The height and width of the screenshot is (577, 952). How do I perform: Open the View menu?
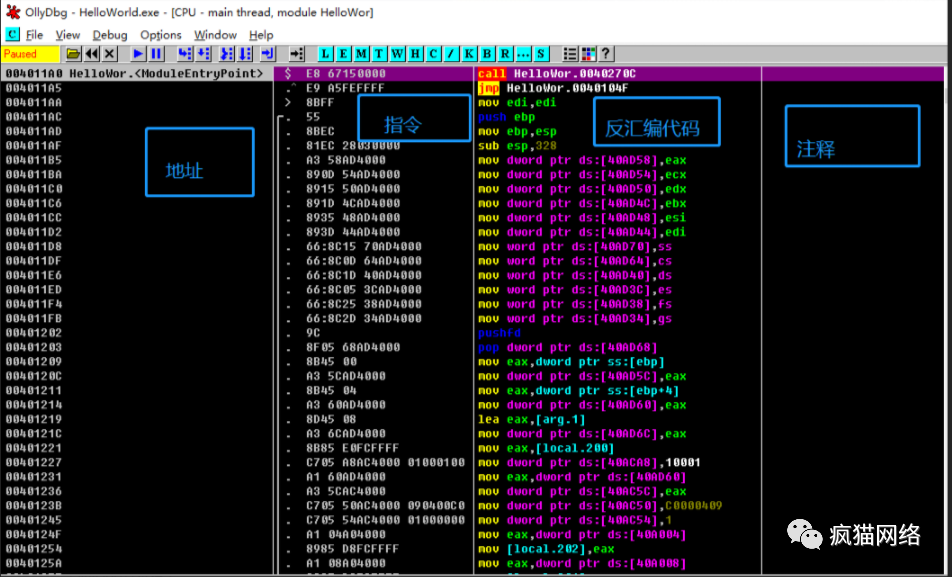67,35
